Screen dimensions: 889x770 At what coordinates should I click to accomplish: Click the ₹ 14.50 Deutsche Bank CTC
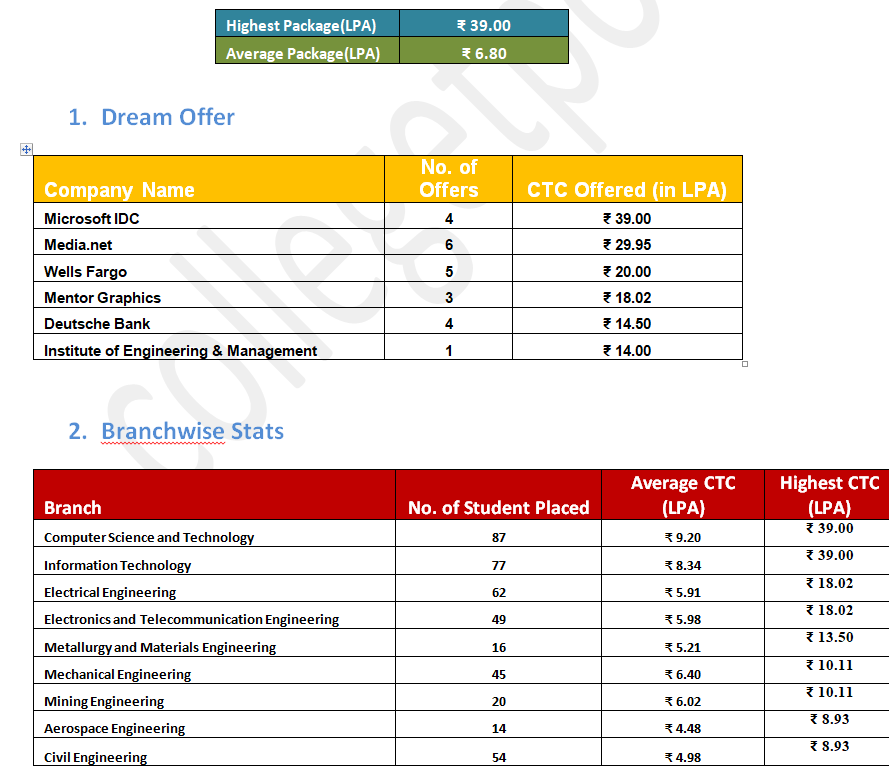(x=627, y=324)
